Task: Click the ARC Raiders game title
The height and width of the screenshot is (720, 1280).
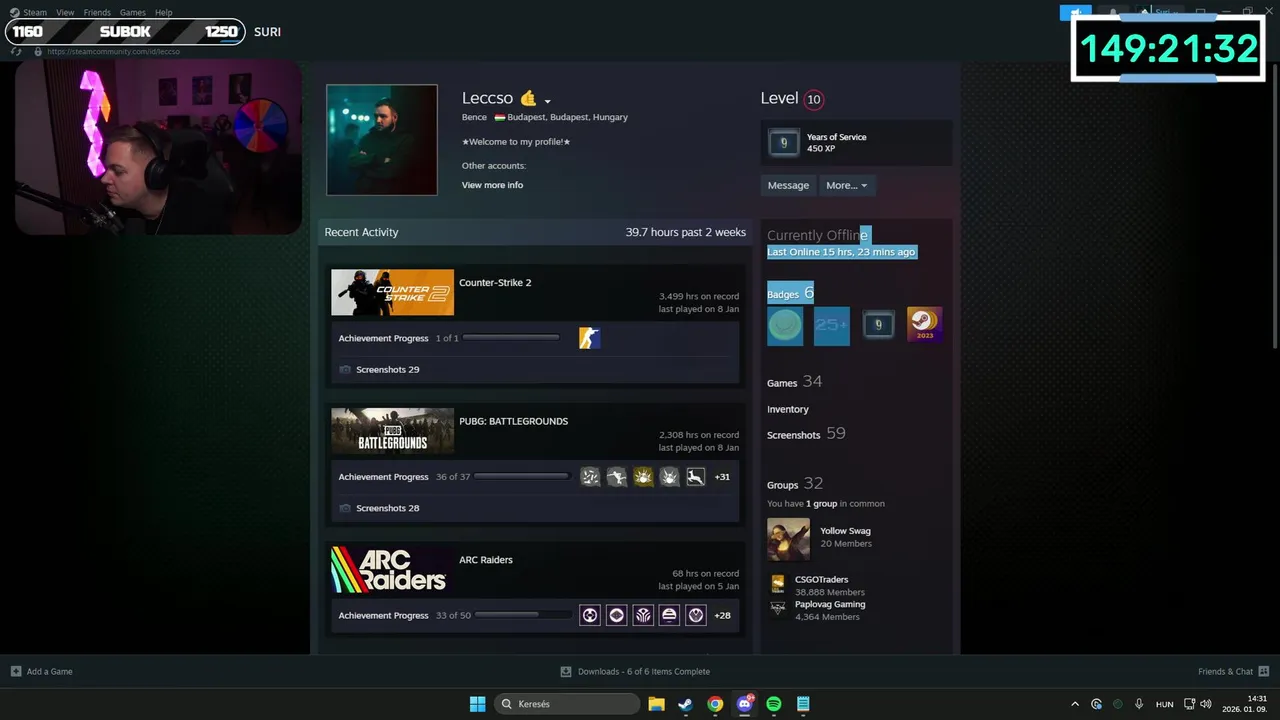Action: 486,560
